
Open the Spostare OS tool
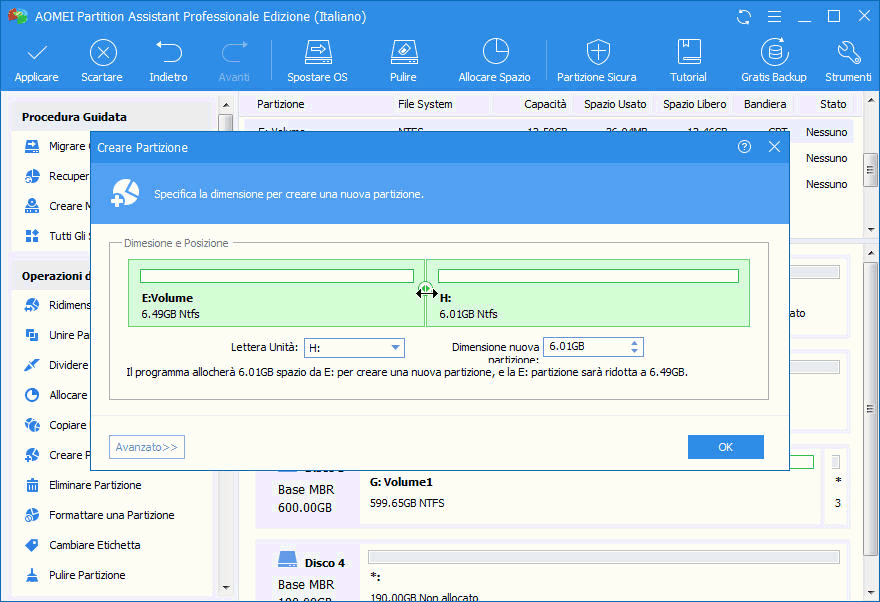tap(318, 52)
